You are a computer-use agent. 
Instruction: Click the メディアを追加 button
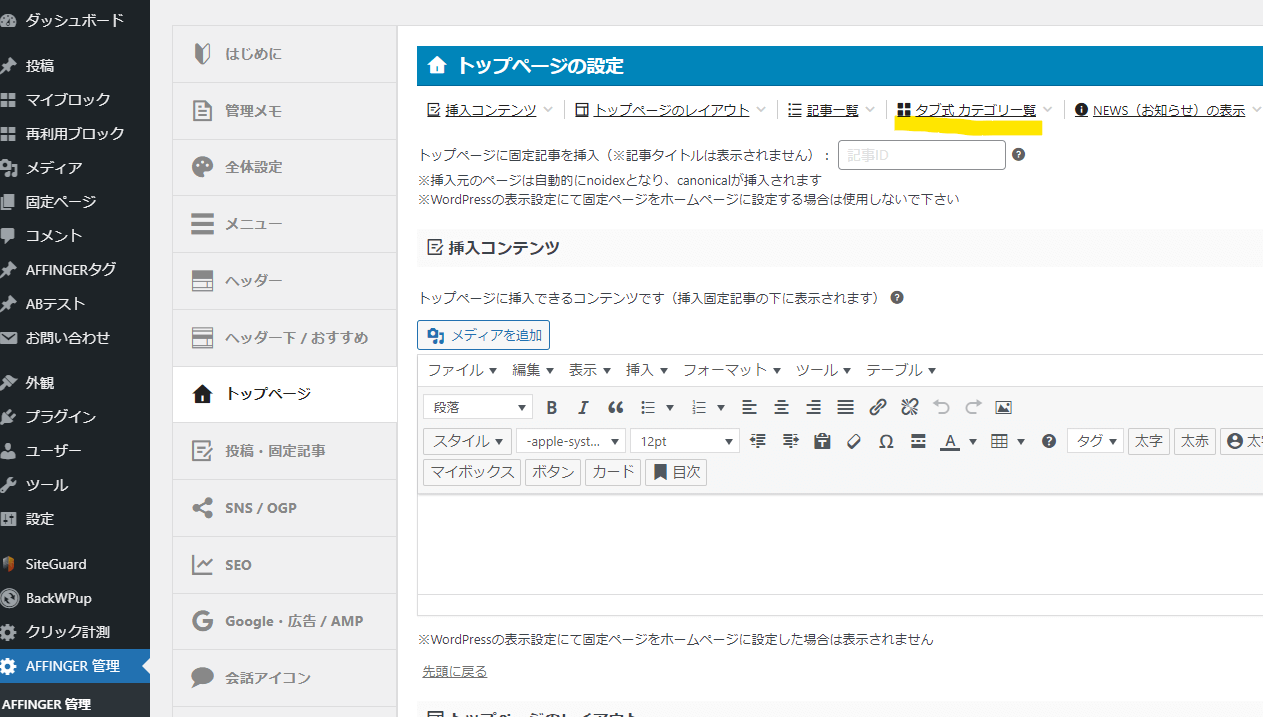click(483, 335)
